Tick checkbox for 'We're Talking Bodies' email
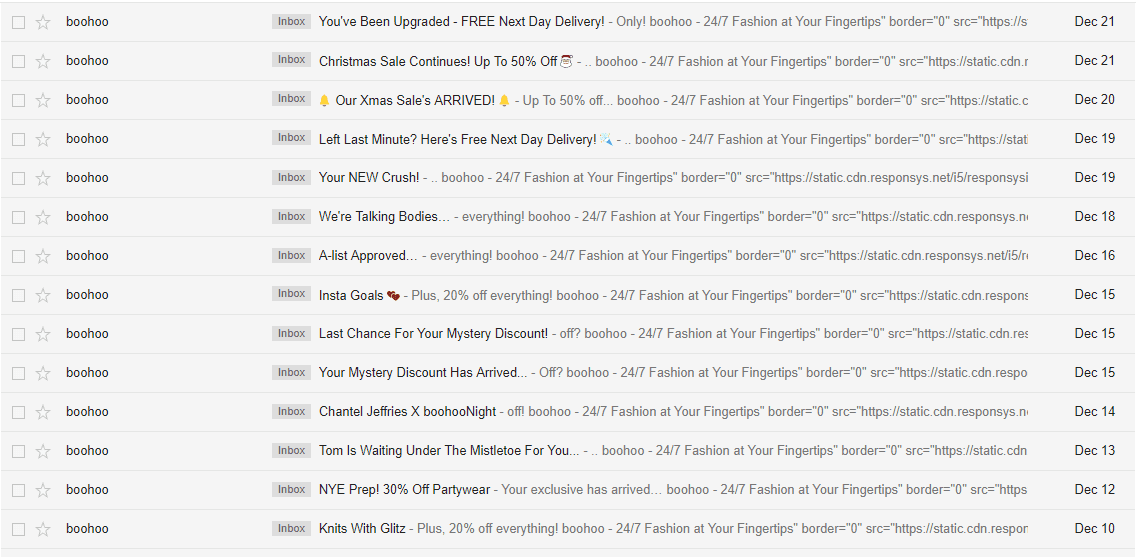Image resolution: width=1136 pixels, height=557 pixels. point(18,217)
